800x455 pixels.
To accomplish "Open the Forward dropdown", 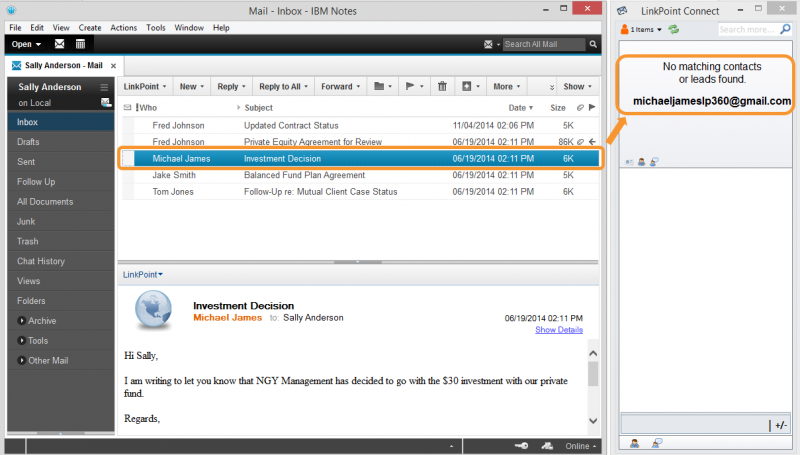I will point(340,87).
